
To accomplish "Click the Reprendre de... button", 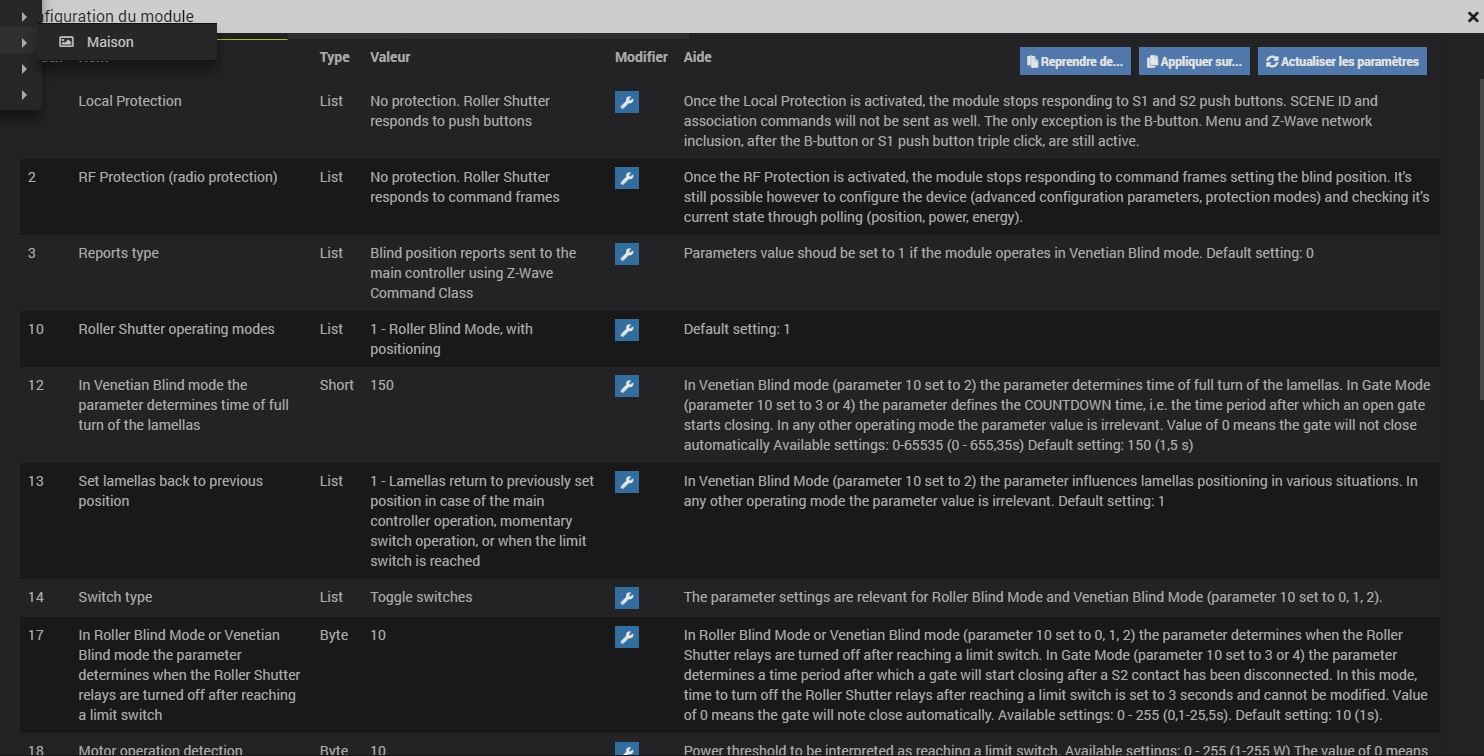I will (1075, 61).
